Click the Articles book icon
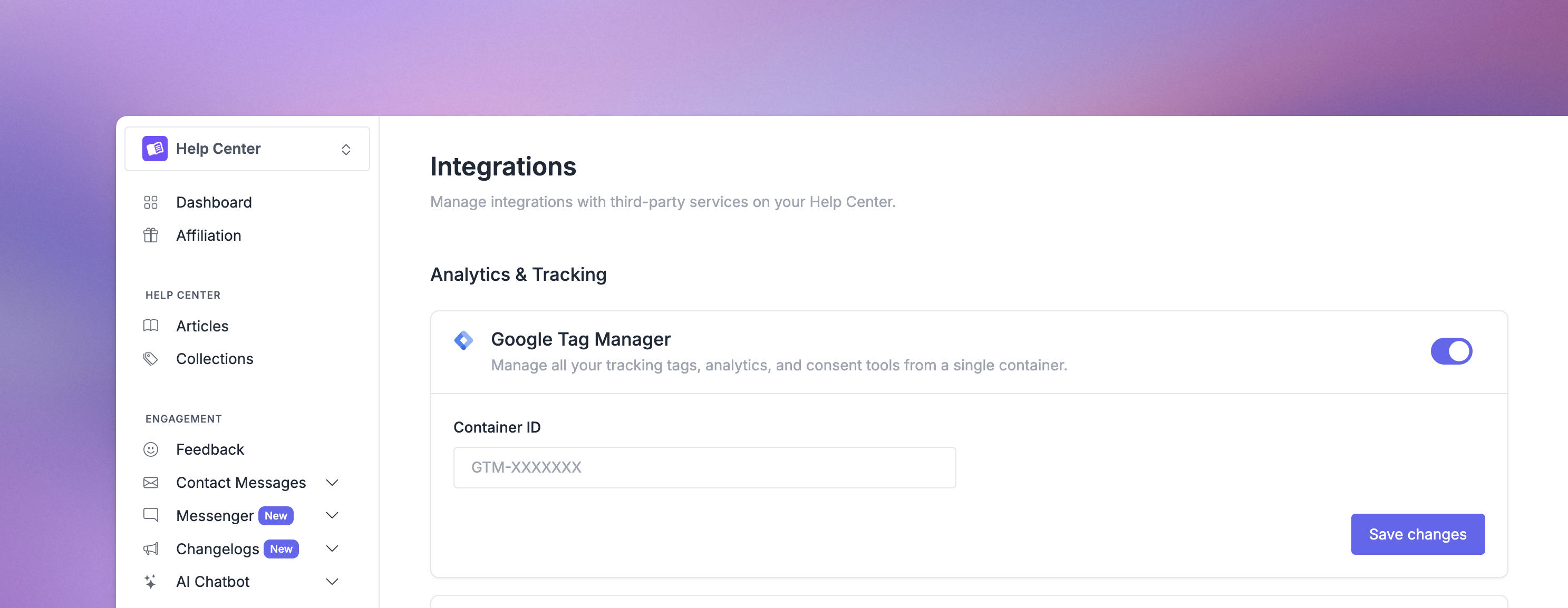The width and height of the screenshot is (1568, 608). click(x=150, y=326)
